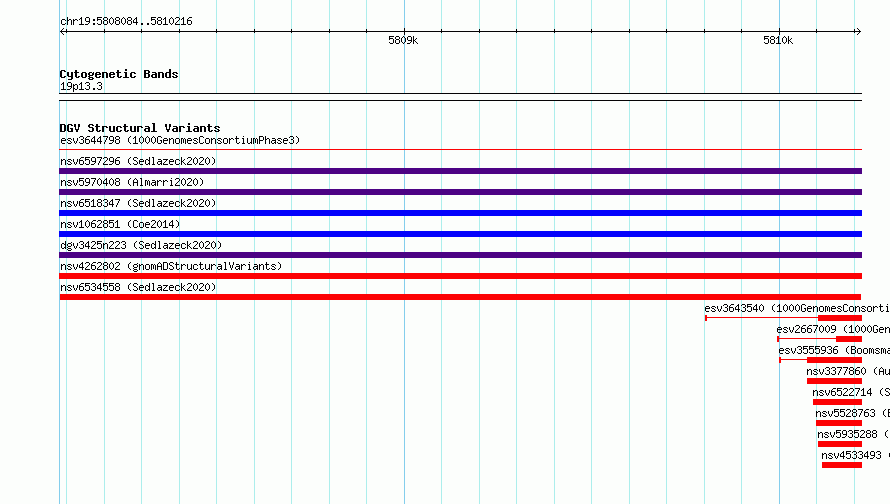Open variant esv3555936 label
The width and height of the screenshot is (890, 504).
coord(834,350)
